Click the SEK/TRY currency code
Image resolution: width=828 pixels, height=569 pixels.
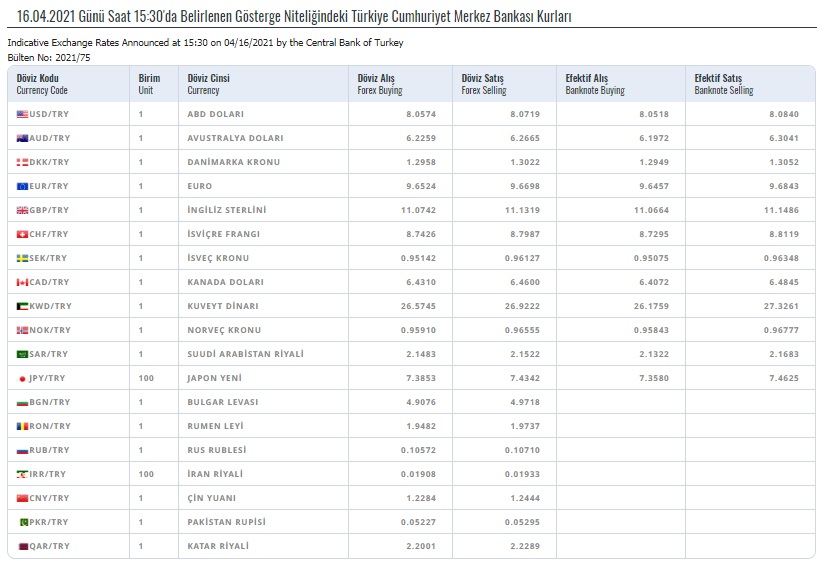[48, 258]
